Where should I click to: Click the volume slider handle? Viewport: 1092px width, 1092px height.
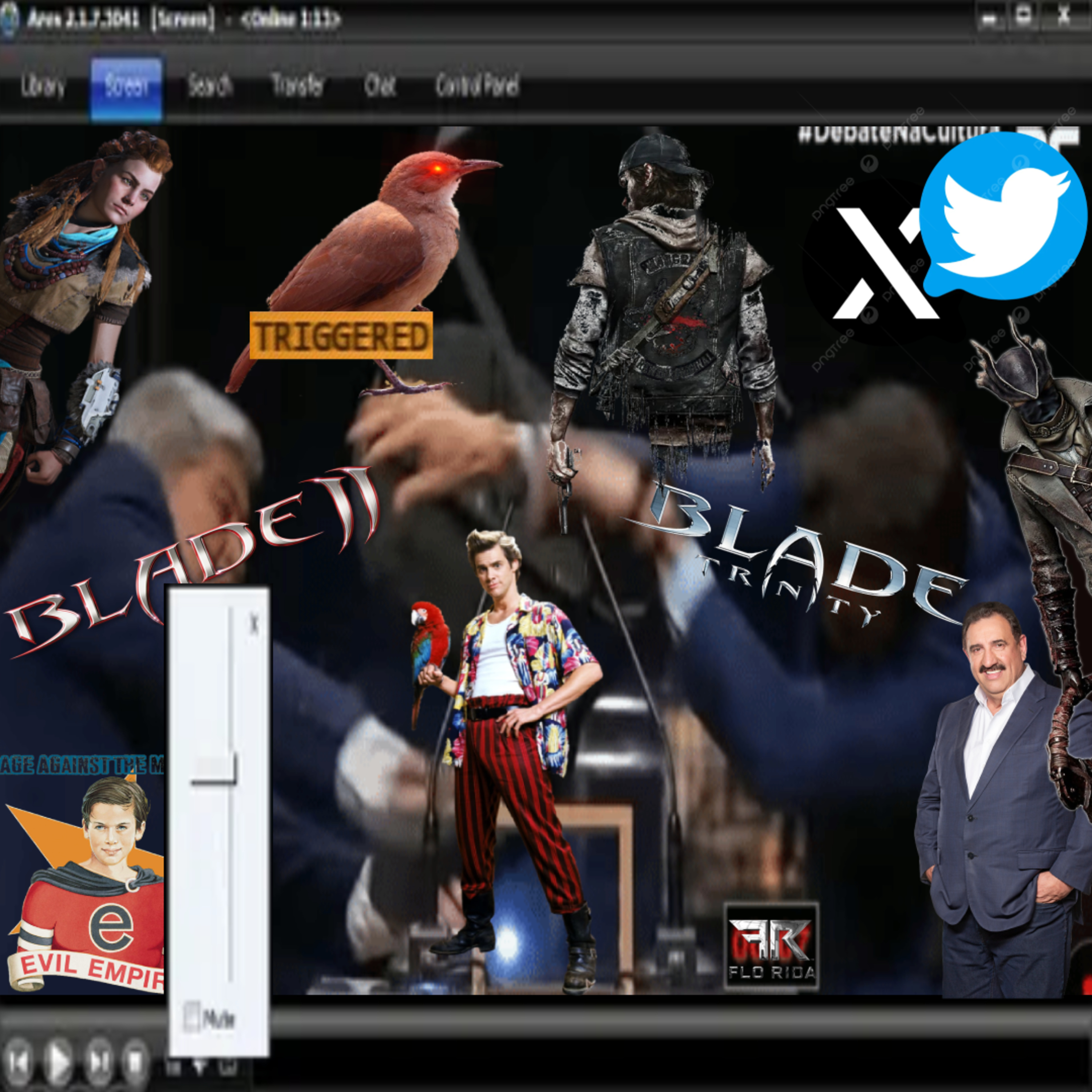(214, 769)
